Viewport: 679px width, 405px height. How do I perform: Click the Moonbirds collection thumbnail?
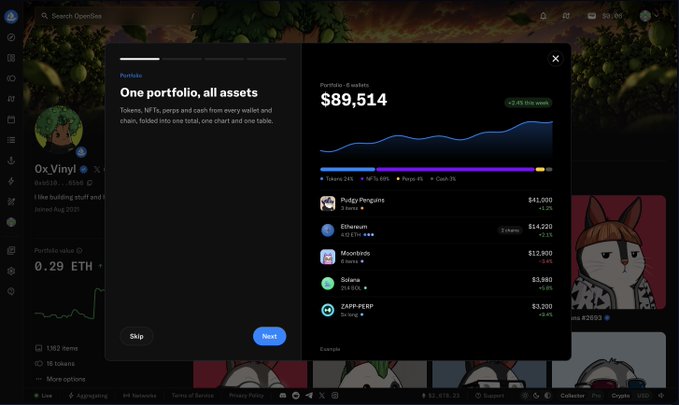coord(328,257)
